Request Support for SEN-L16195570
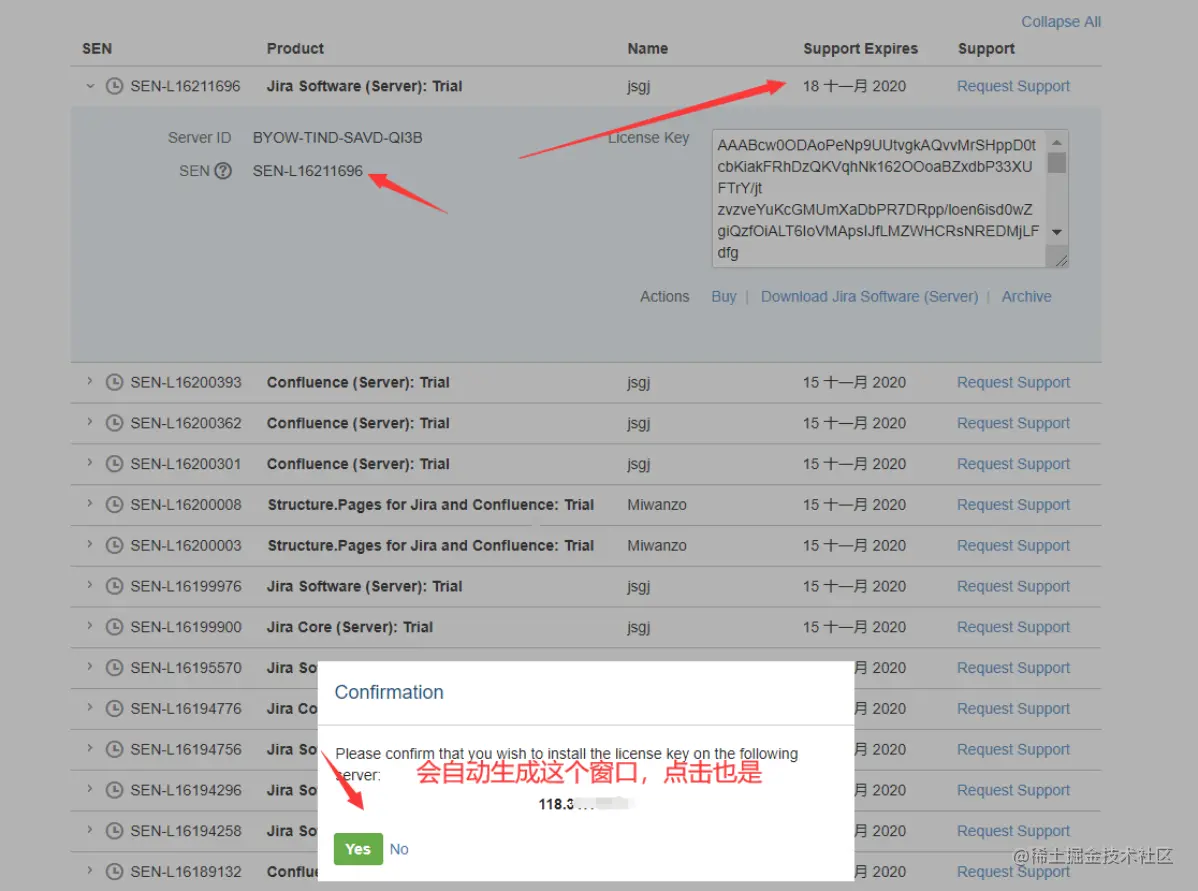 1013,668
